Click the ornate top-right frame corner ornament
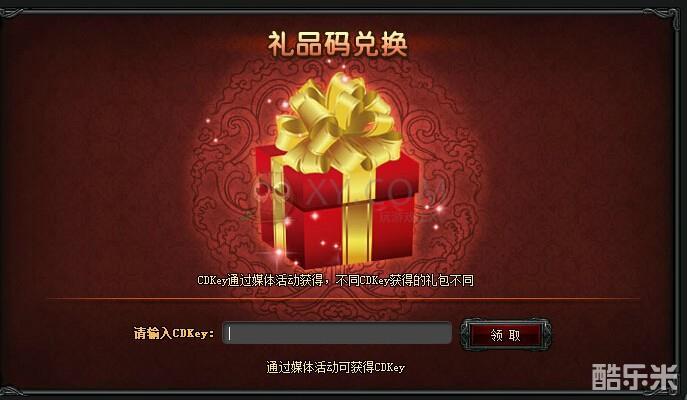 662,17
